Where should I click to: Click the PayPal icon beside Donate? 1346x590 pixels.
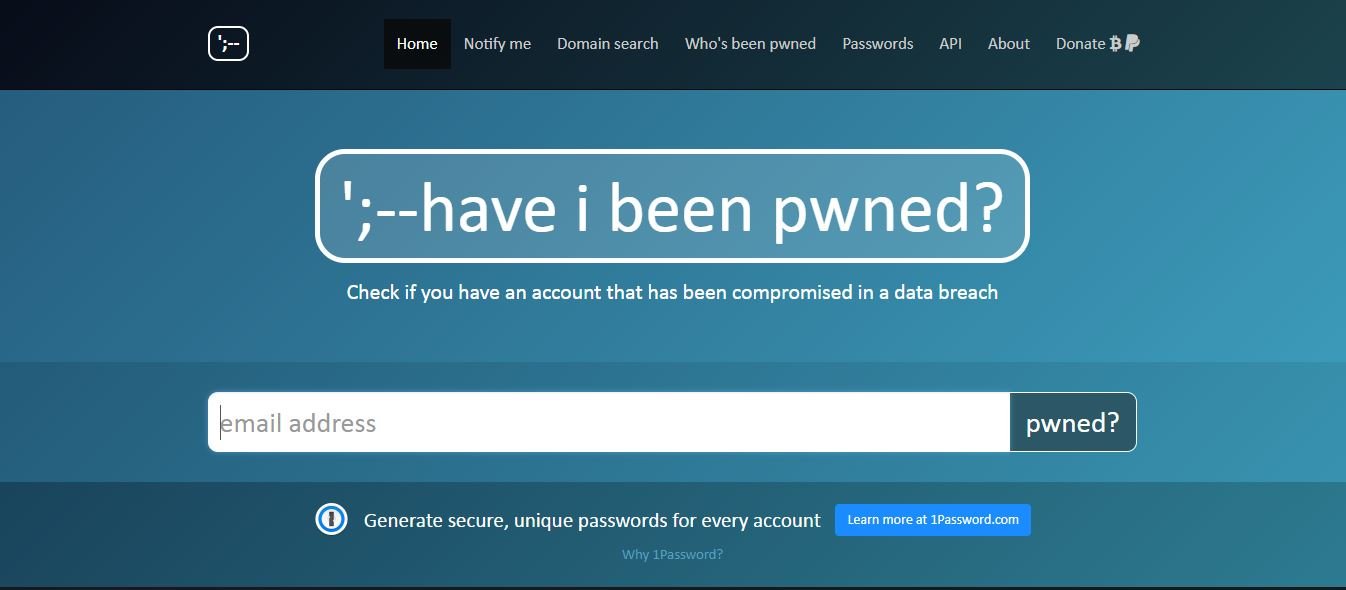pyautogui.click(x=1132, y=43)
